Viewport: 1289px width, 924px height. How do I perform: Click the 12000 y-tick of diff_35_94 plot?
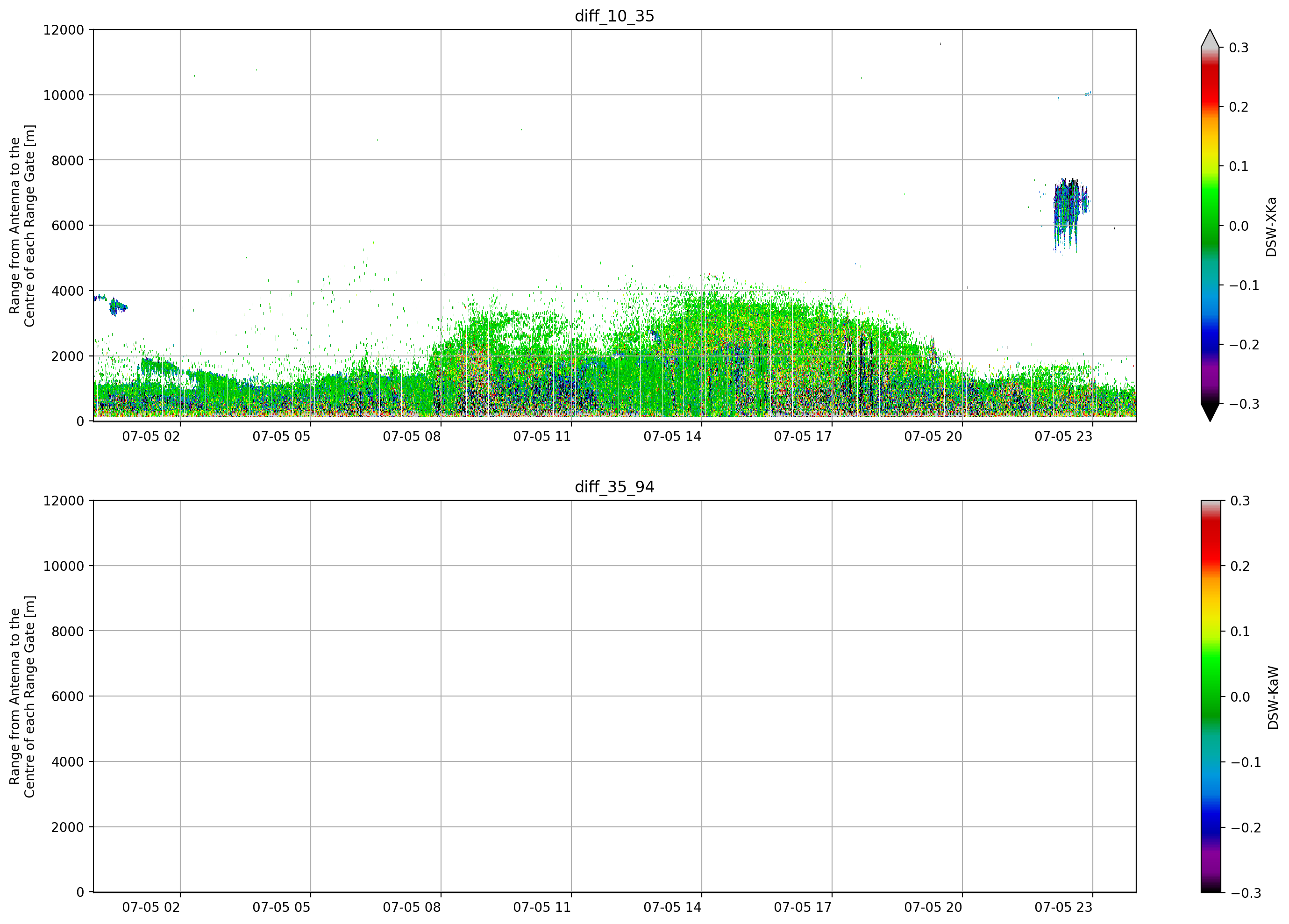(64, 501)
